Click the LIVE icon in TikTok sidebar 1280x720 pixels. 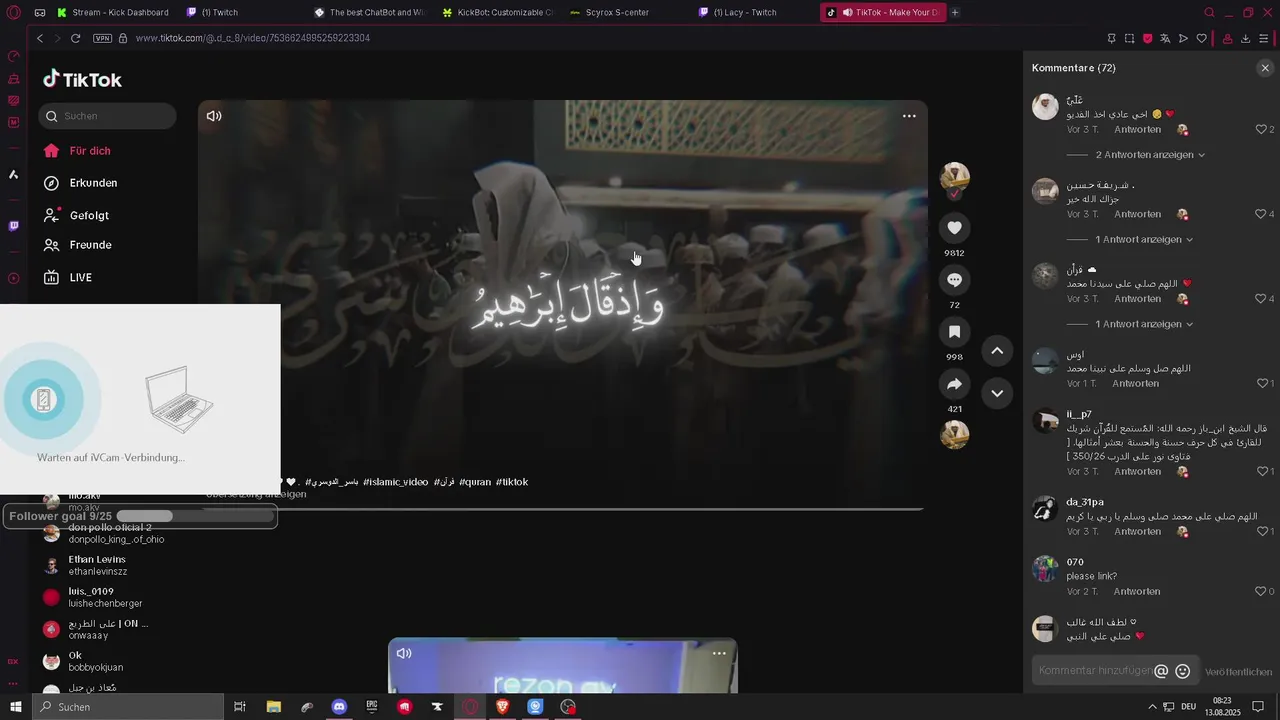tap(52, 277)
